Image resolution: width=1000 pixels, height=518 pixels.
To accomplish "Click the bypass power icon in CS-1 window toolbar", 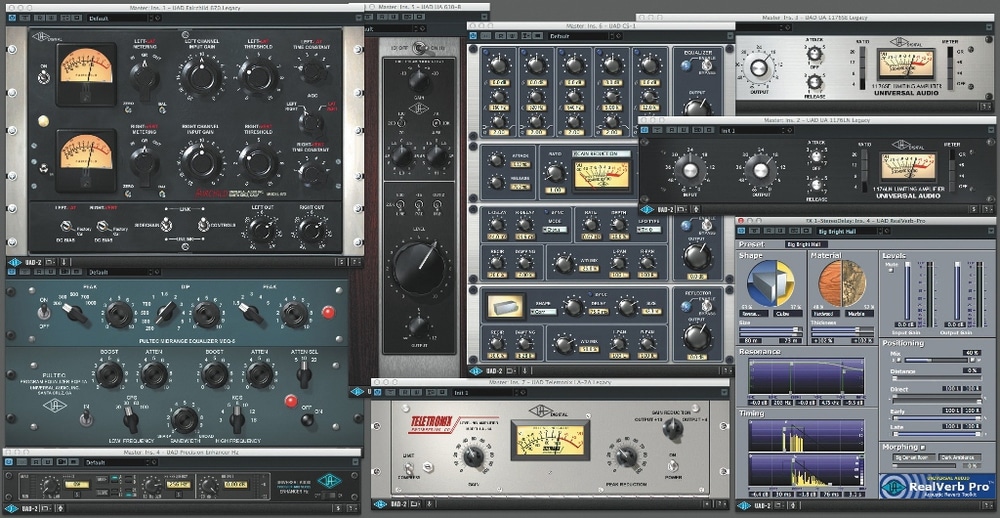I will click(473, 36).
